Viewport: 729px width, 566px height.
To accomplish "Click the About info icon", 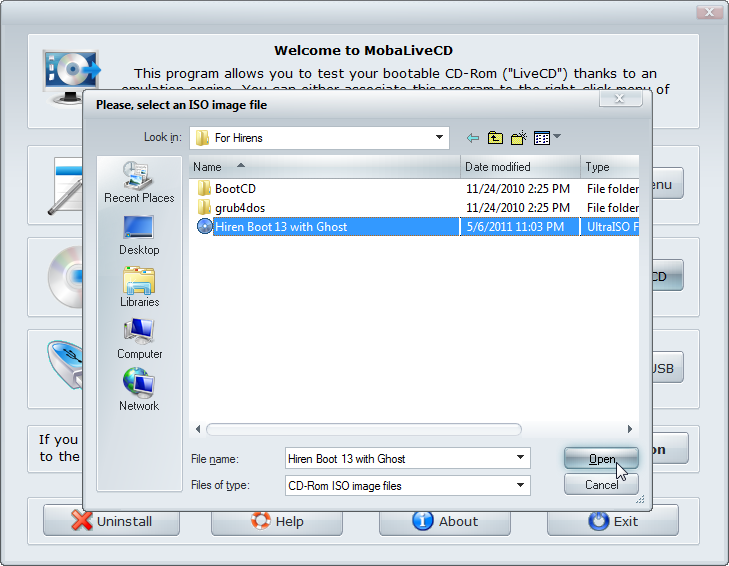I will (x=422, y=520).
